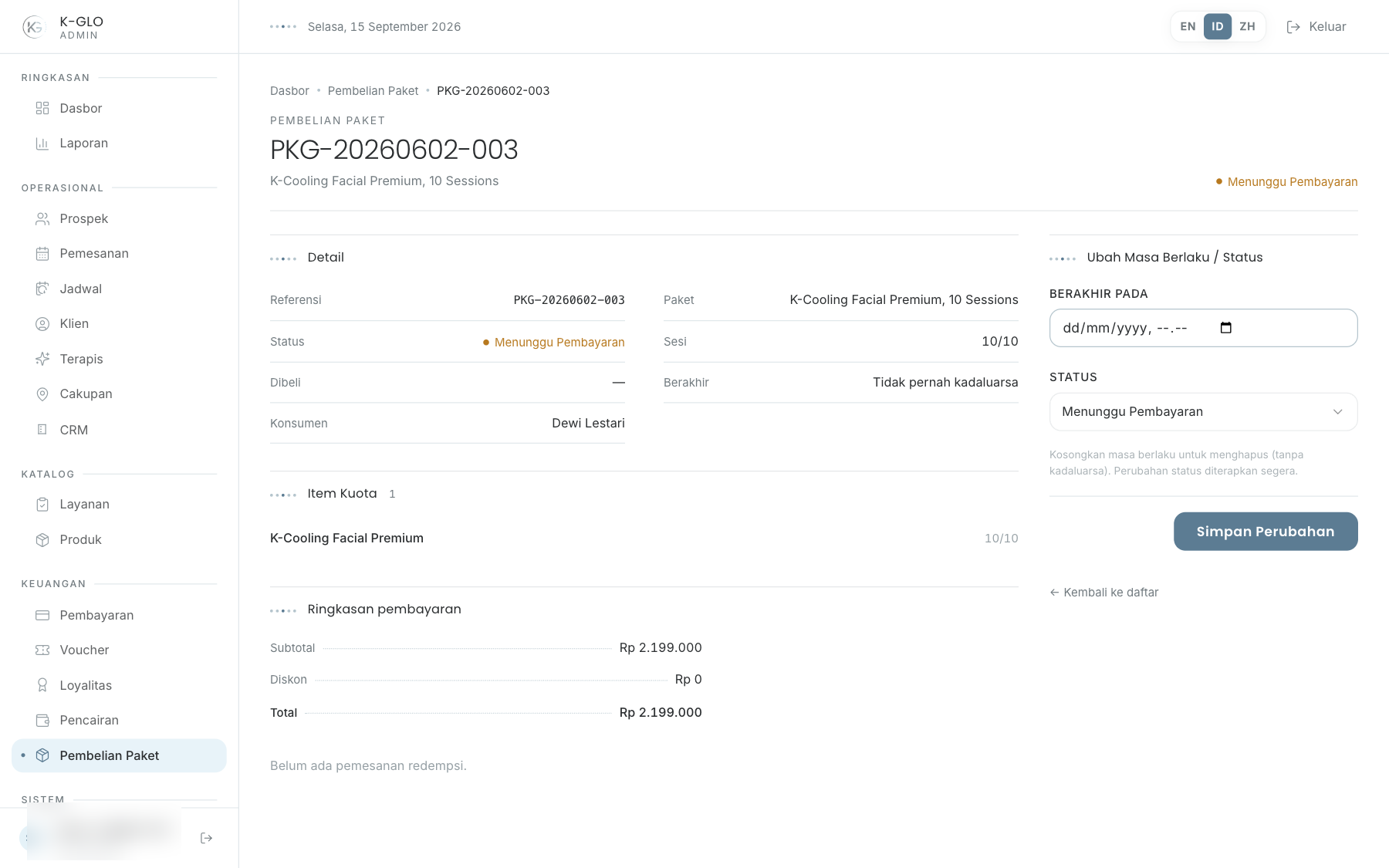This screenshot has width=1389, height=868.
Task: Click total amount Rp 2.199.000
Action: (661, 713)
